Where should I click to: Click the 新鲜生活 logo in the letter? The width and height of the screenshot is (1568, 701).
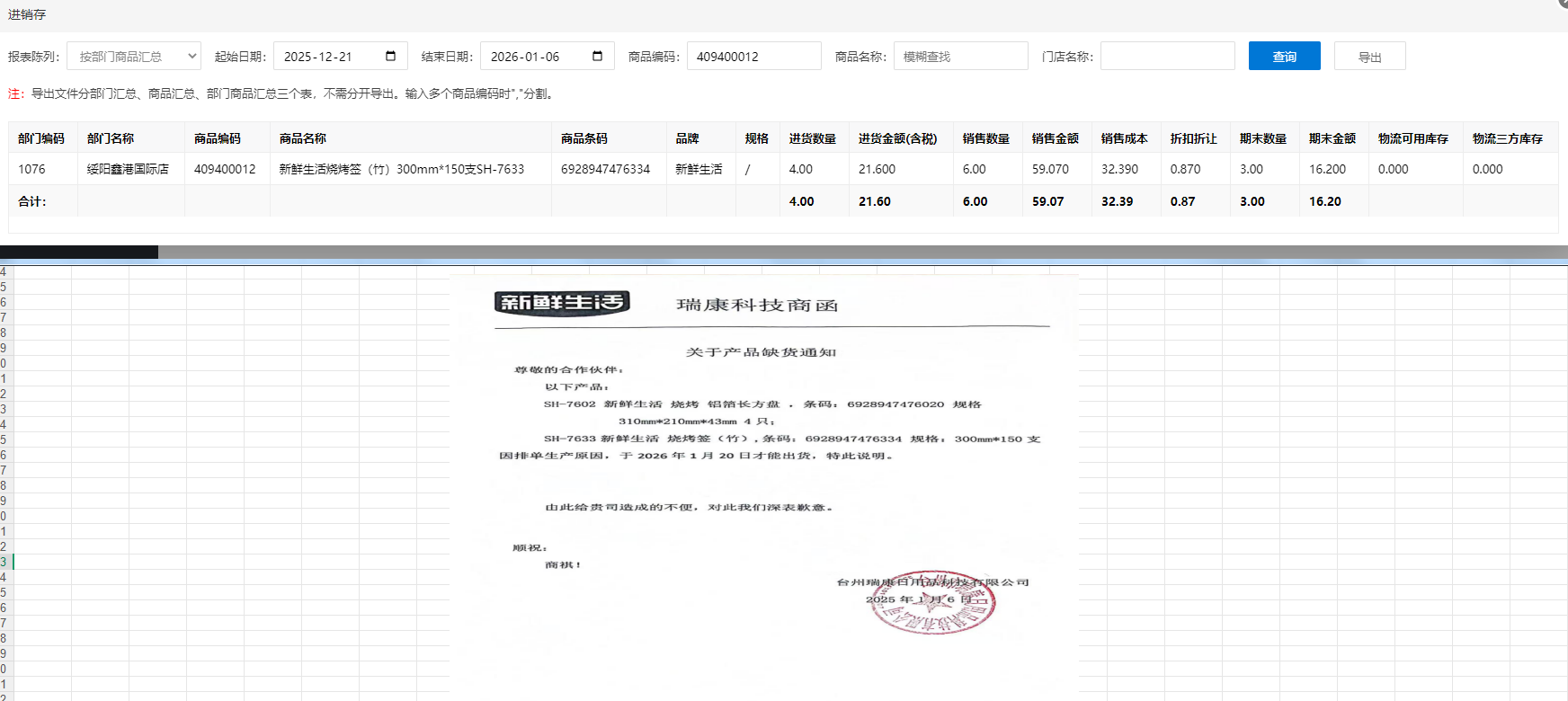[562, 303]
